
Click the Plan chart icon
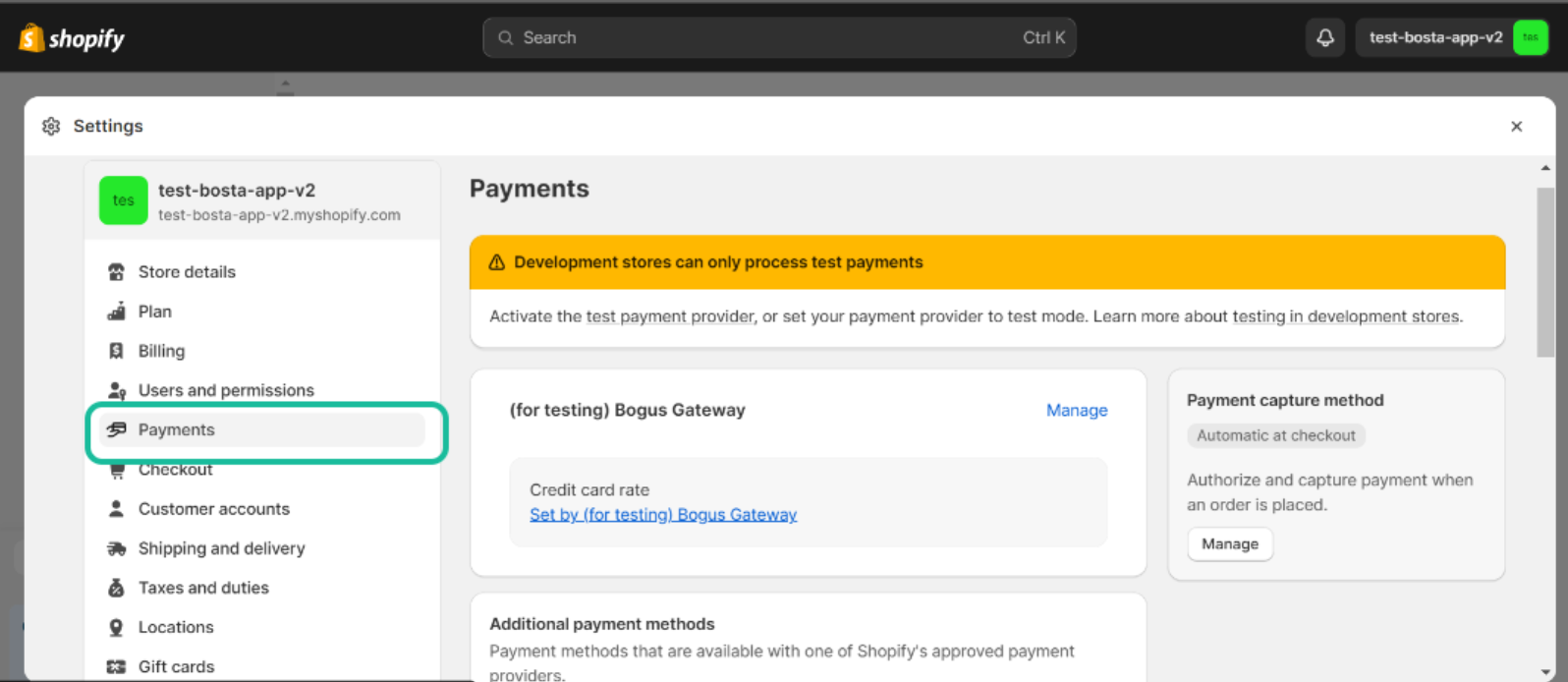point(116,312)
